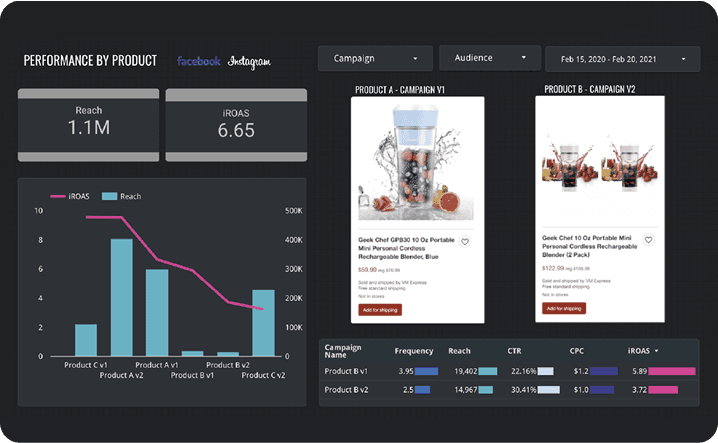Click the Product B - Campaign V2 heading
This screenshot has width=718, height=443.
pyautogui.click(x=590, y=89)
